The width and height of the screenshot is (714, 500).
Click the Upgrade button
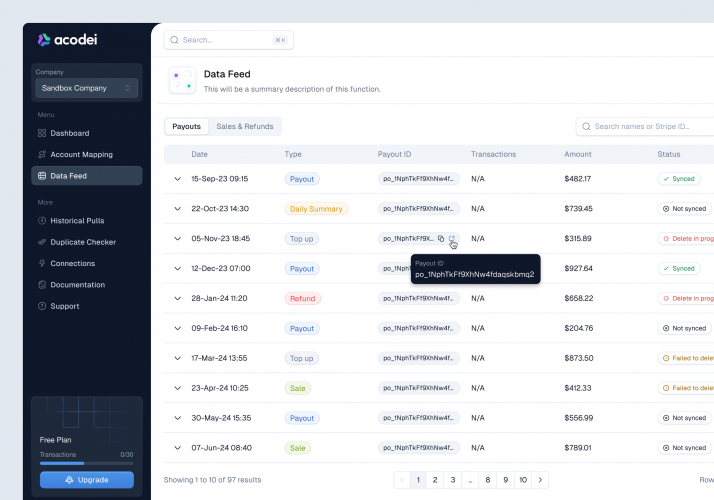point(87,480)
